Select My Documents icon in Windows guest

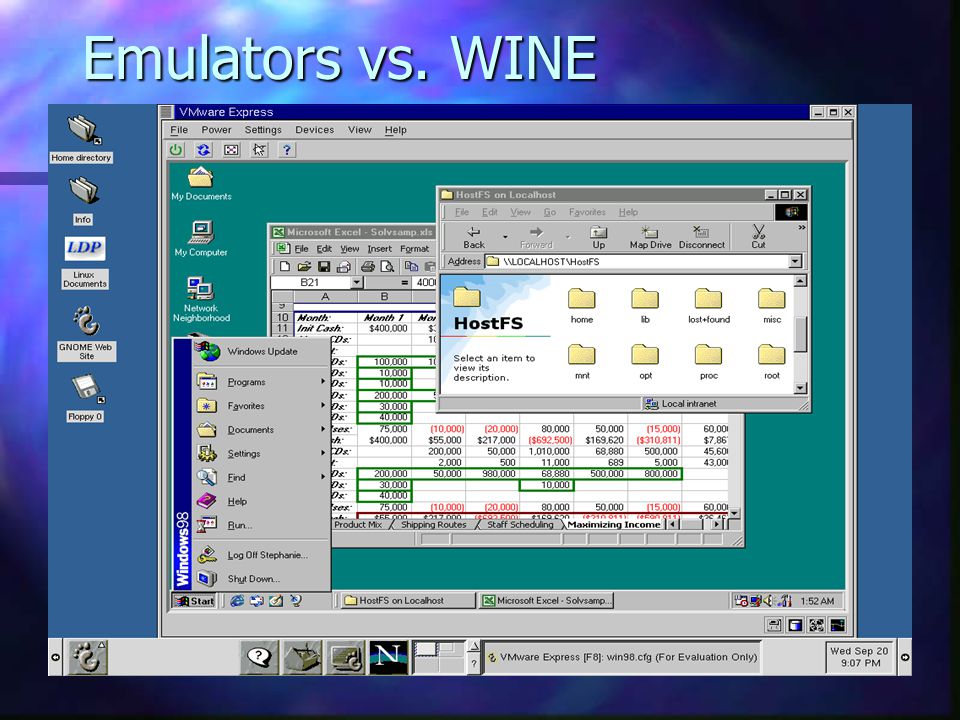tap(201, 184)
